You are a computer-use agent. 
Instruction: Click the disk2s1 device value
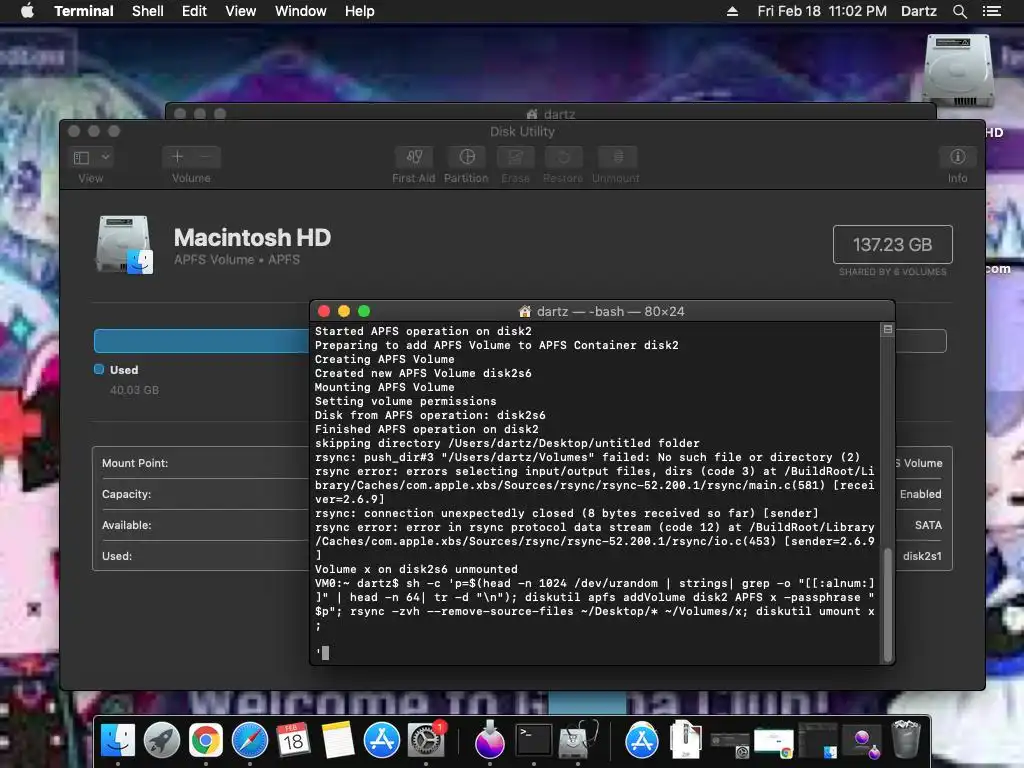[x=922, y=556]
